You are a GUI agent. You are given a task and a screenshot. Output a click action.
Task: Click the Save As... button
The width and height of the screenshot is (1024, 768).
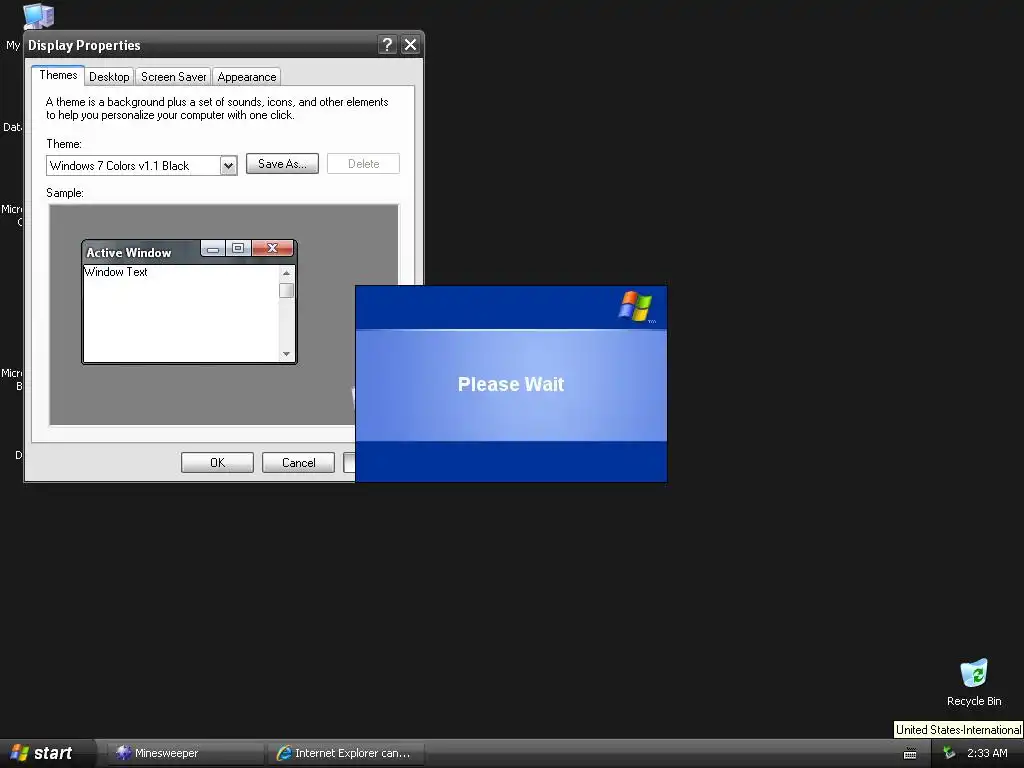tap(282, 164)
